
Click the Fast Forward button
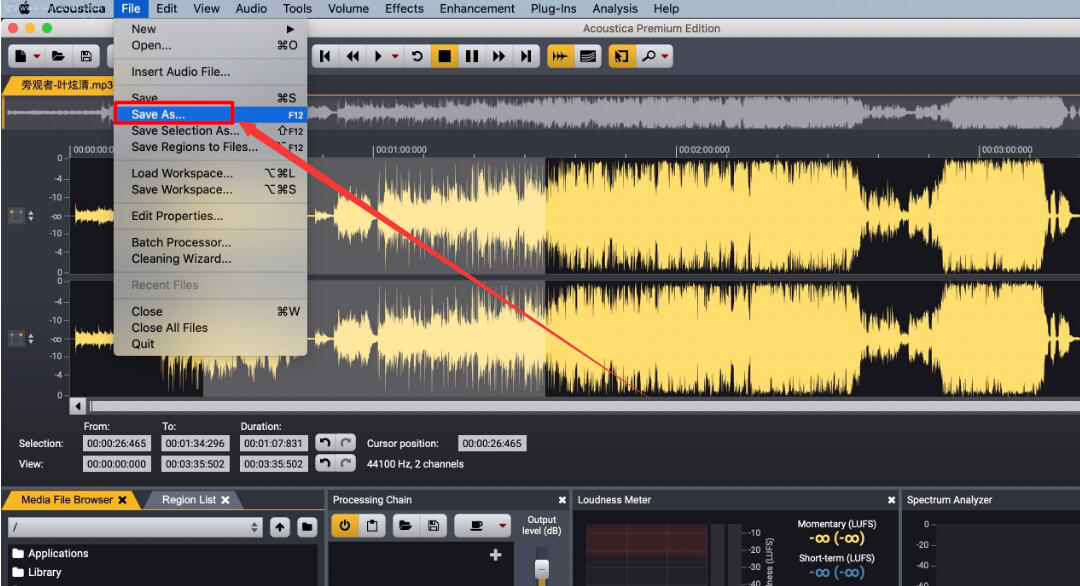(x=499, y=56)
